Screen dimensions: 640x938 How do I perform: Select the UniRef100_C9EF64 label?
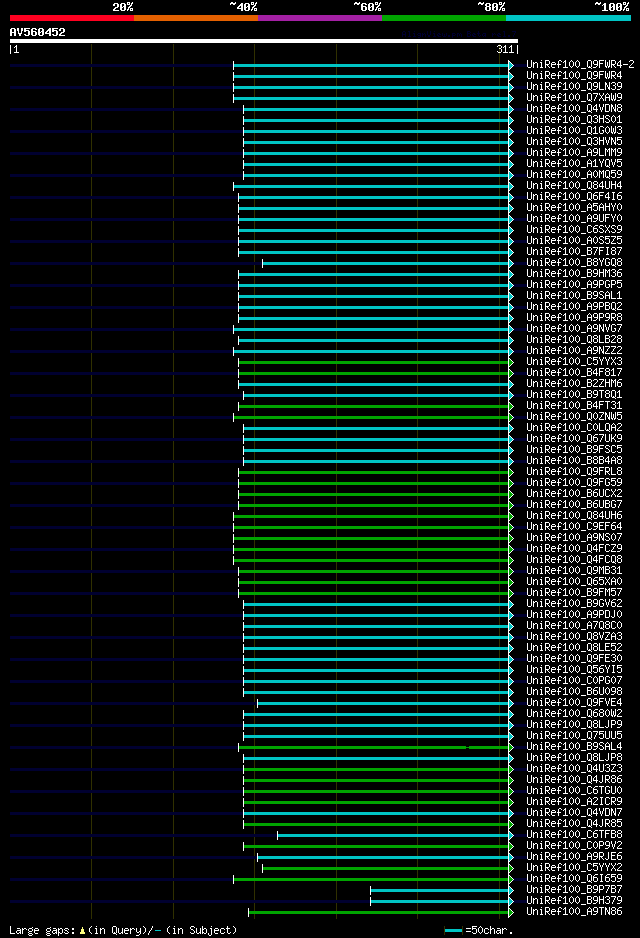click(x=574, y=527)
